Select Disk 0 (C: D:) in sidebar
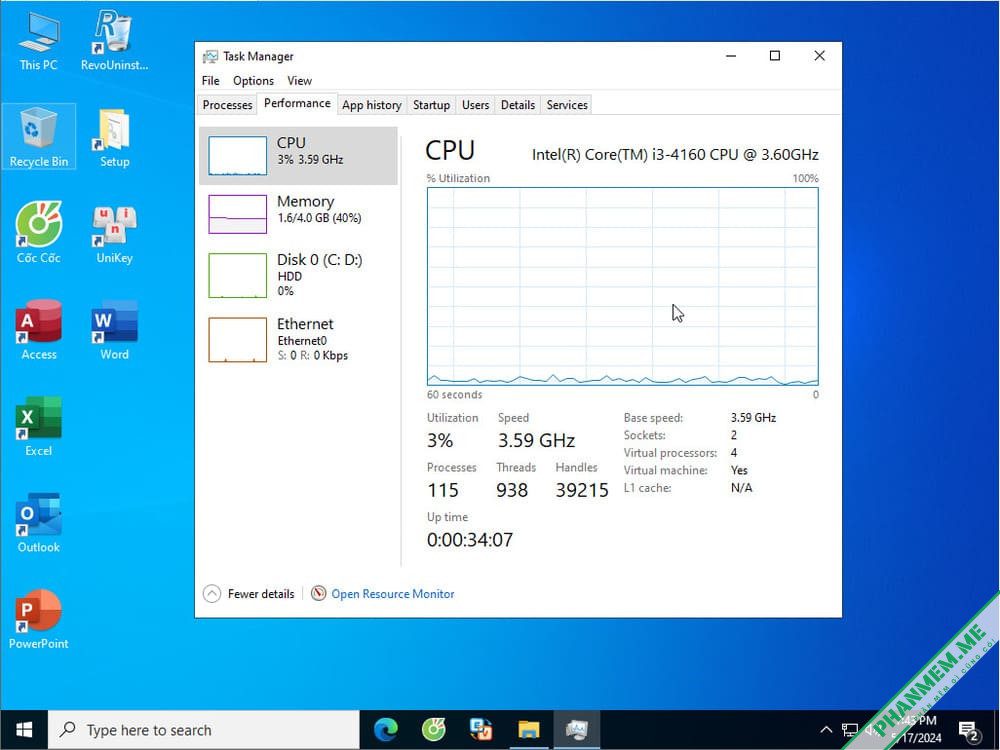The image size is (1000, 750). pyautogui.click(x=298, y=275)
